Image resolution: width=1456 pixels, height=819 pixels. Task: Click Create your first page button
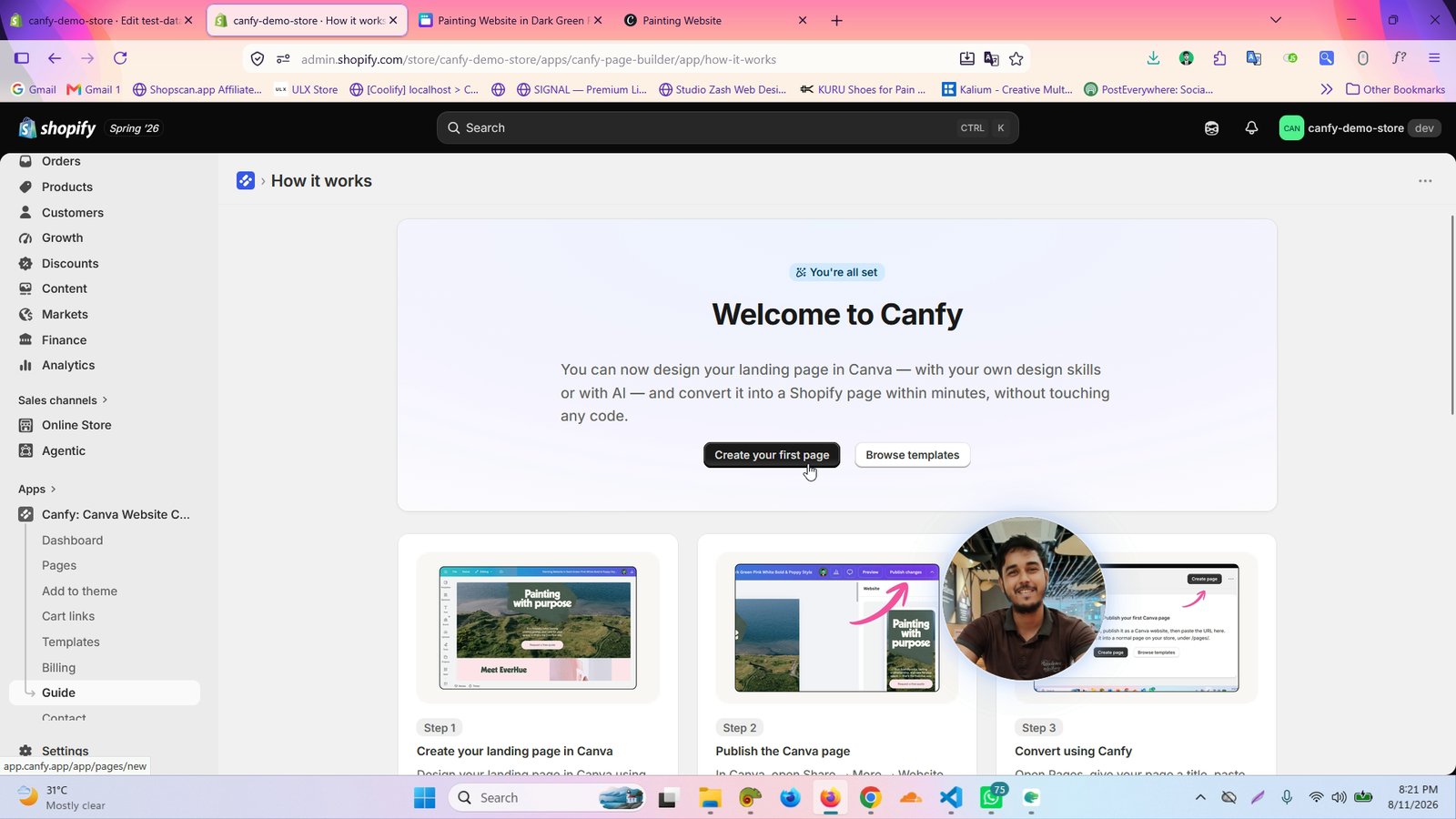coord(772,455)
